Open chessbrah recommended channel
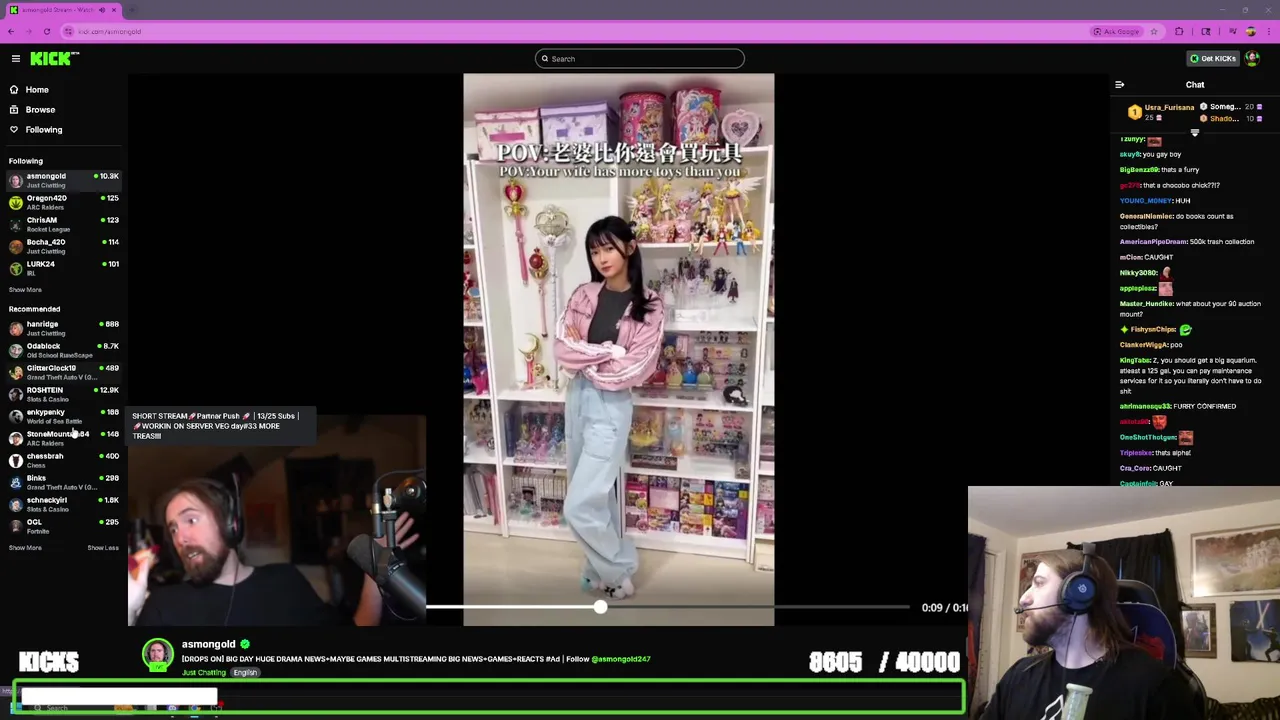The height and width of the screenshot is (720, 1280). point(63,460)
